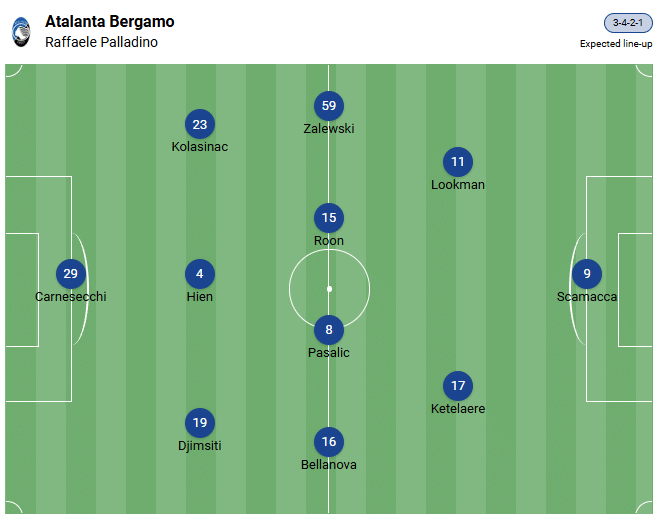Open the Scamacca name label

pyautogui.click(x=587, y=297)
